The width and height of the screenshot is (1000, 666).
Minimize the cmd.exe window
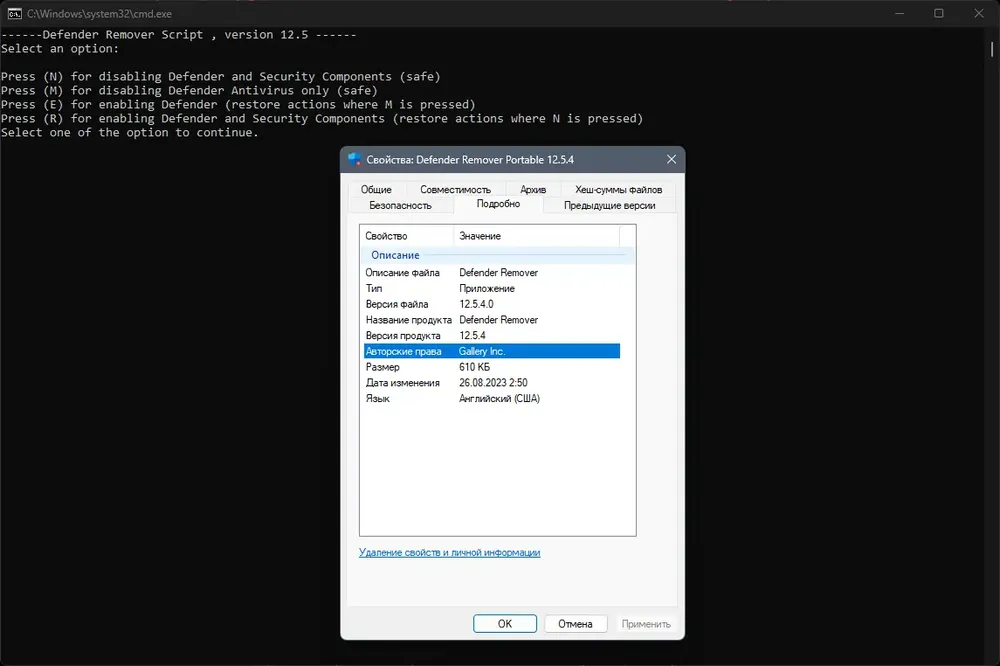tap(899, 13)
